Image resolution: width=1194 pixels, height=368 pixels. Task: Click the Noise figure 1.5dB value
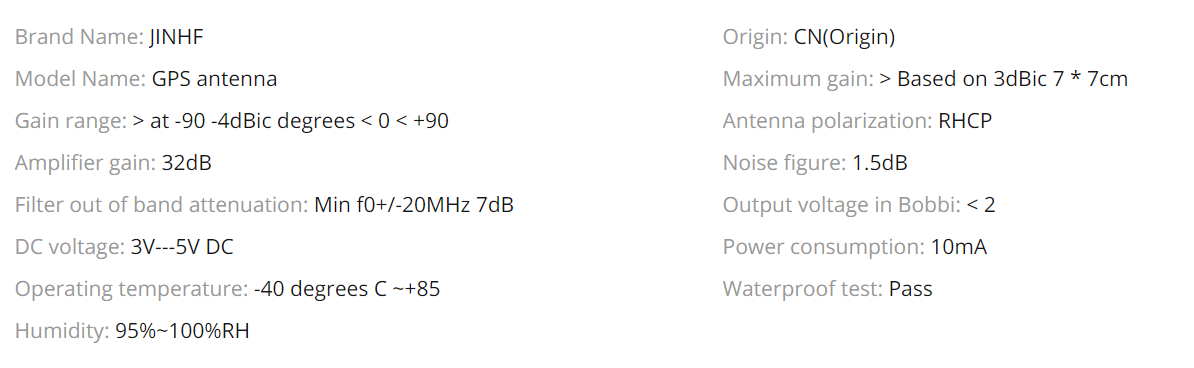coord(880,162)
